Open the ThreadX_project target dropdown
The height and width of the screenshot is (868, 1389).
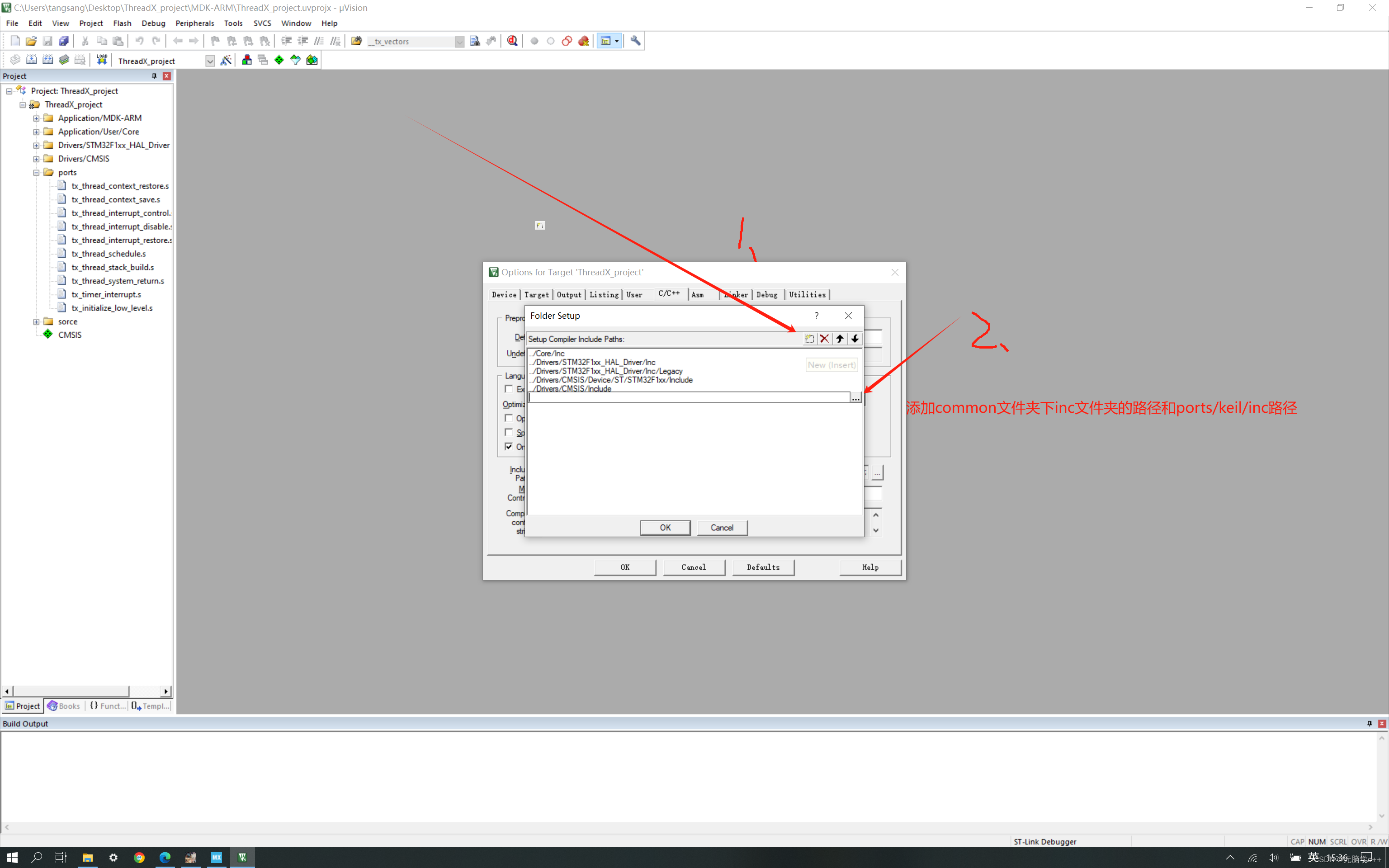(x=210, y=61)
